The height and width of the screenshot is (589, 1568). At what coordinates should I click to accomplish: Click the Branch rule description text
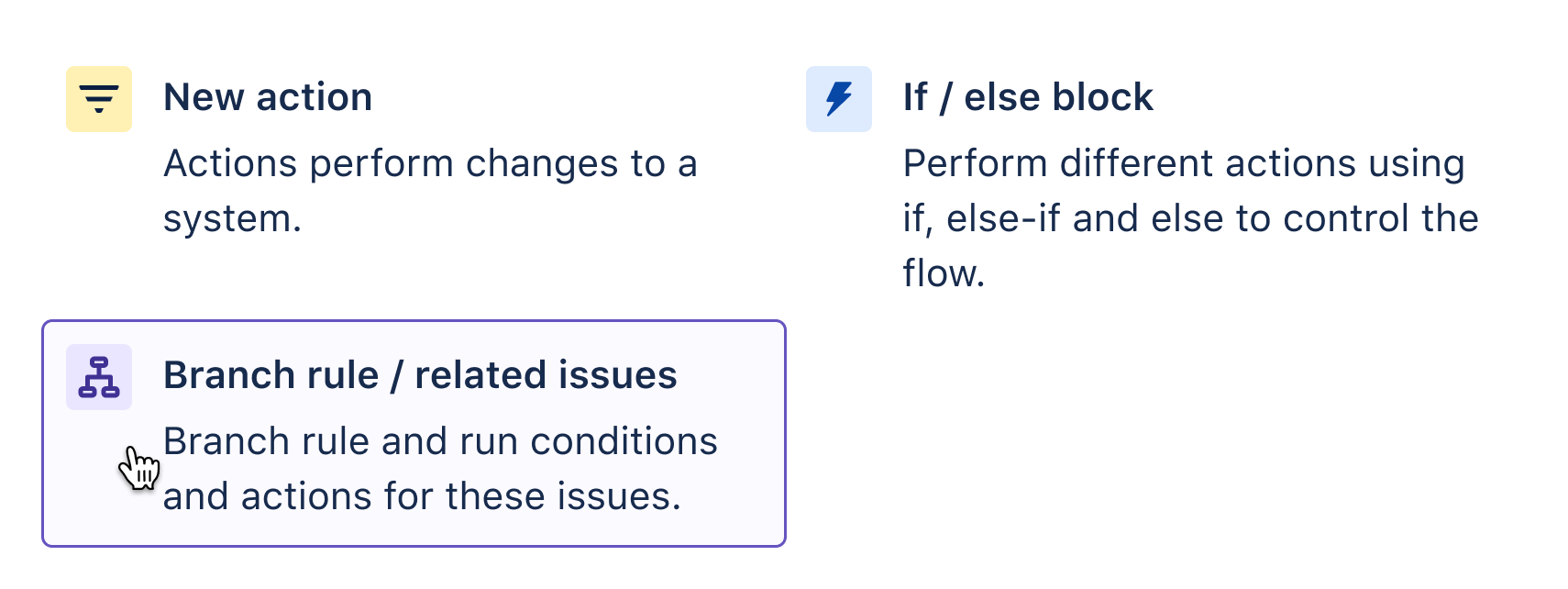pos(440,468)
